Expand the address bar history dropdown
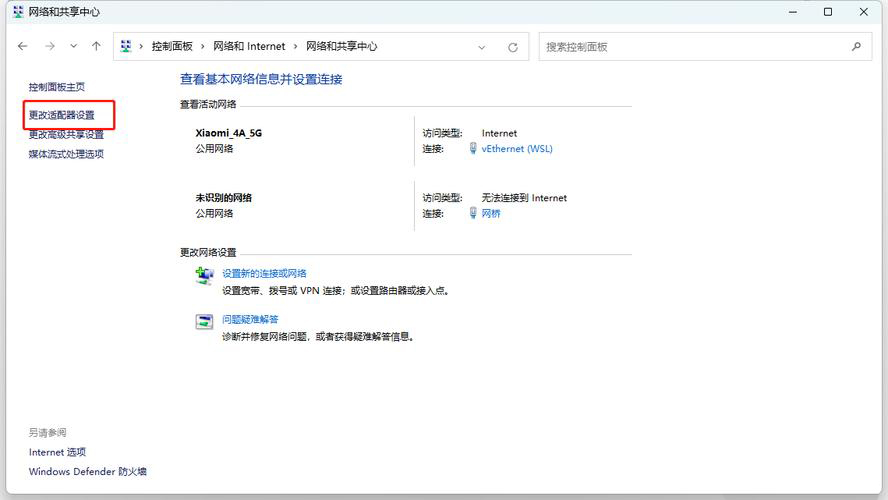The width and height of the screenshot is (888, 500). point(482,47)
